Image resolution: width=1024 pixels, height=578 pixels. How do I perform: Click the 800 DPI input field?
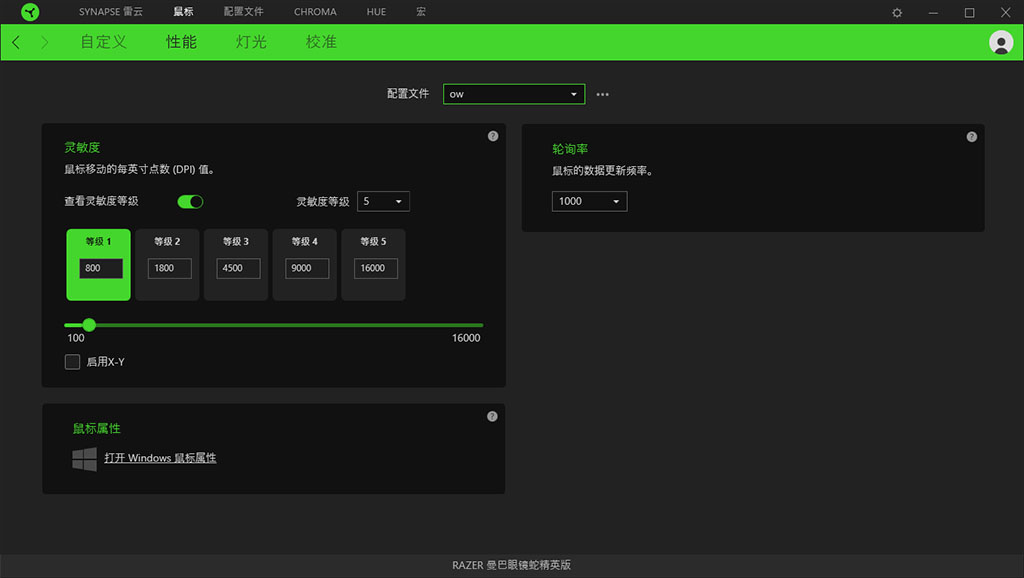tap(101, 268)
